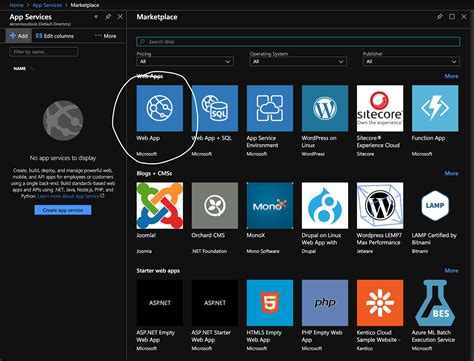
Task: Open the Operating System dropdown
Action: 298,62
